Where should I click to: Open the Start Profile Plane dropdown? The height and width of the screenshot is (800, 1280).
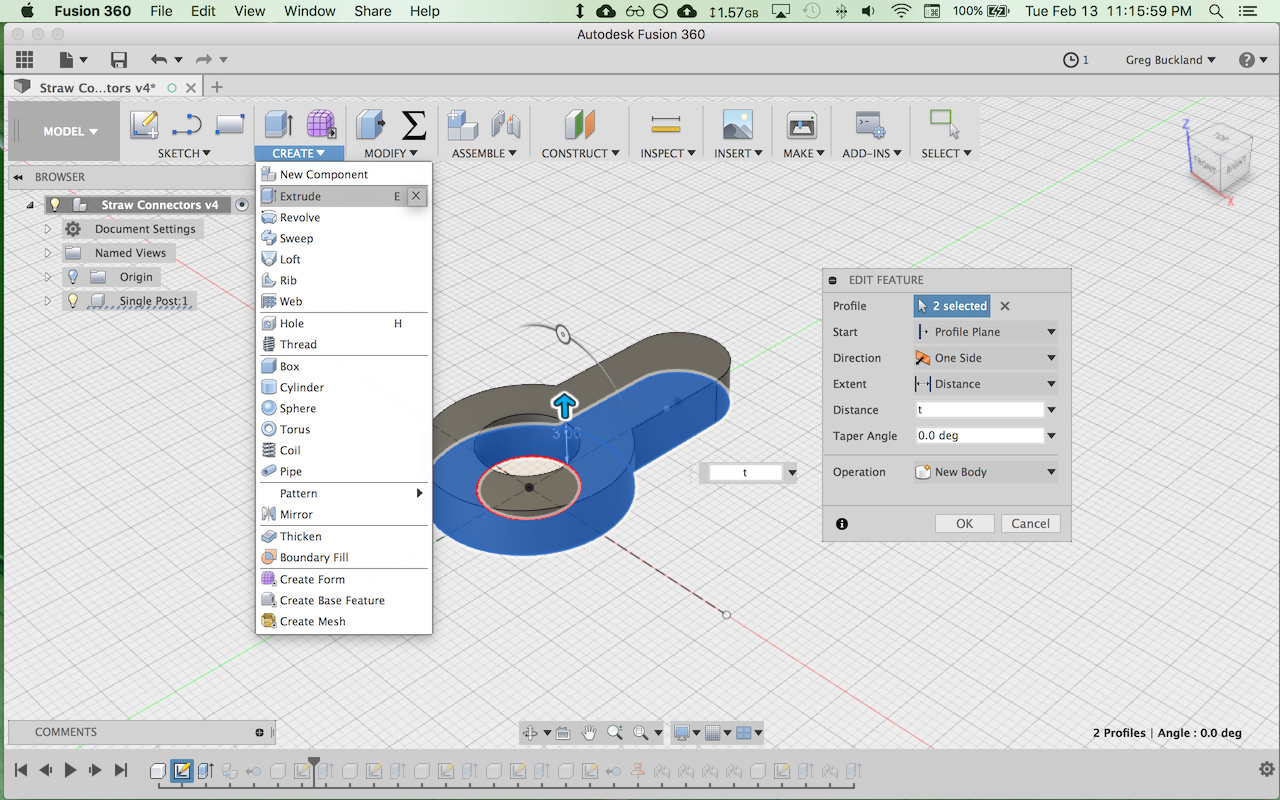click(986, 332)
